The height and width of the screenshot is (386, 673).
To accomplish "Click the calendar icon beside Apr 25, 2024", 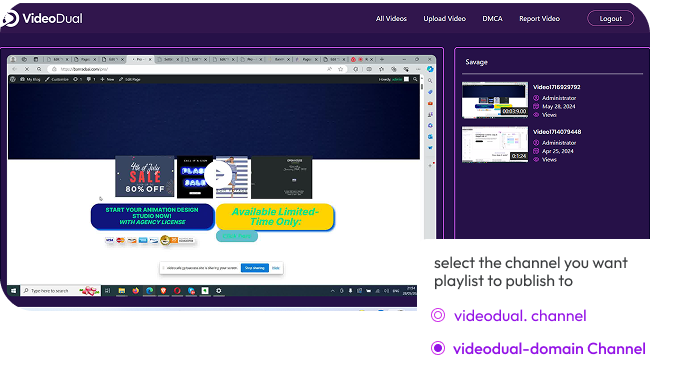I will [x=536, y=151].
